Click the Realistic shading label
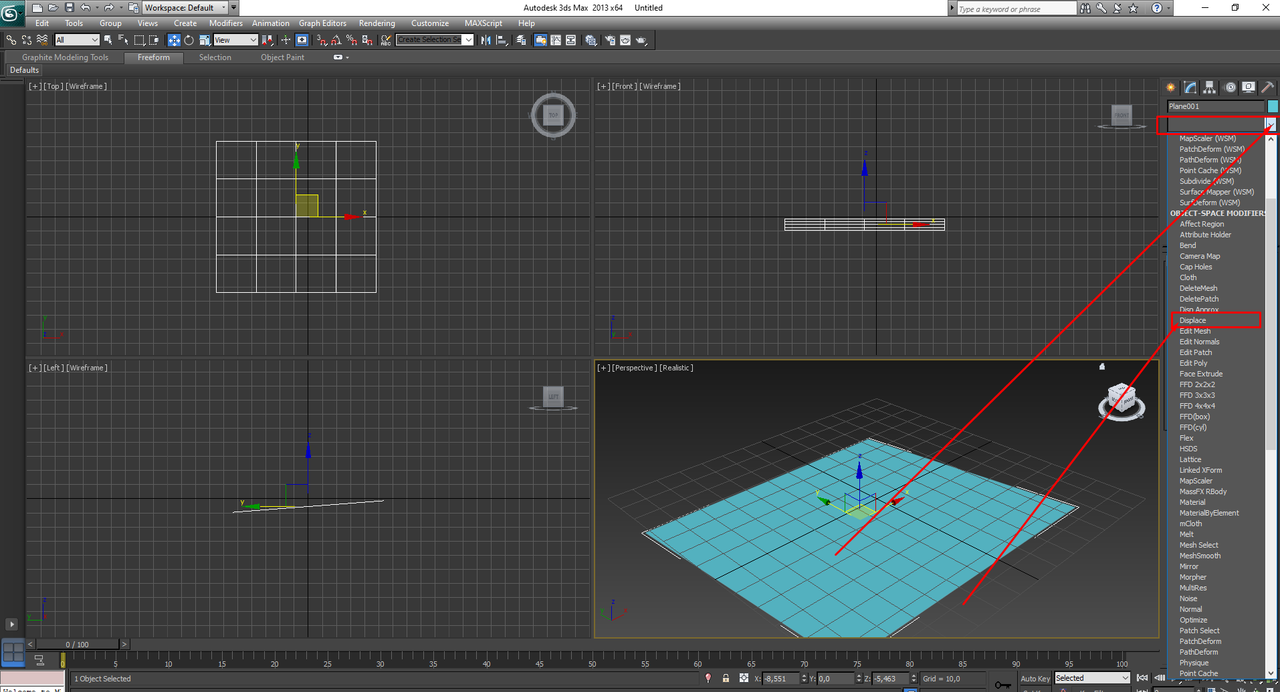1280x692 pixels. (x=677, y=368)
